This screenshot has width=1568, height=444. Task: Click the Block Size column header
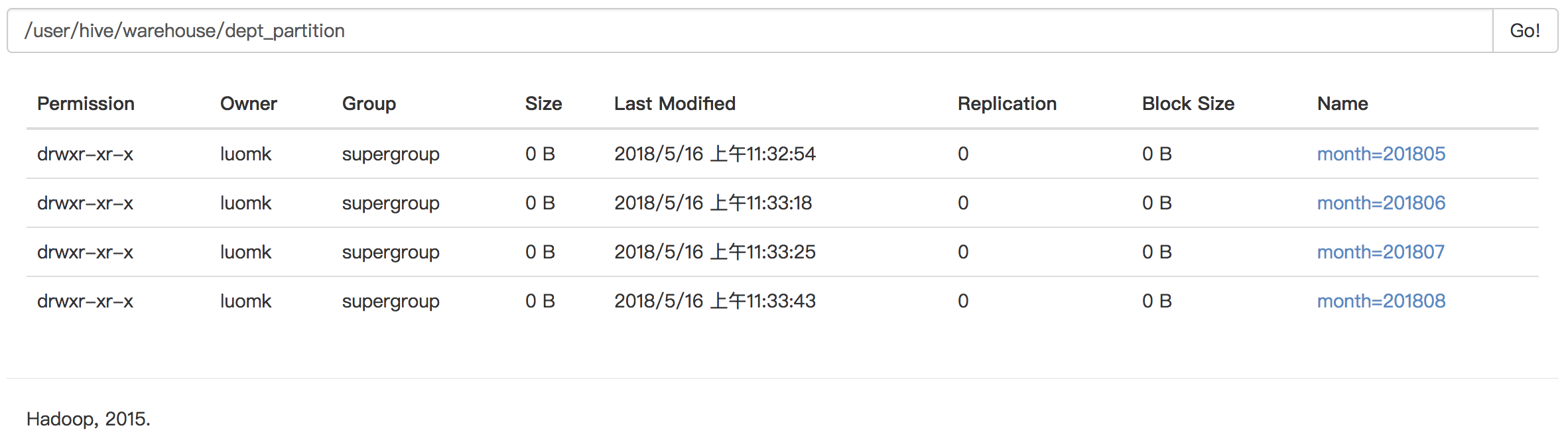point(1187,103)
